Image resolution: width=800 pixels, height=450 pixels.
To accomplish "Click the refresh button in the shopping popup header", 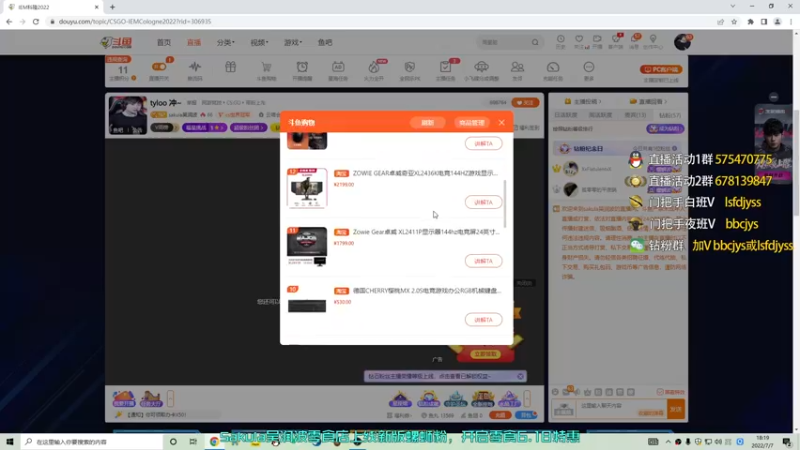I will 428,122.
